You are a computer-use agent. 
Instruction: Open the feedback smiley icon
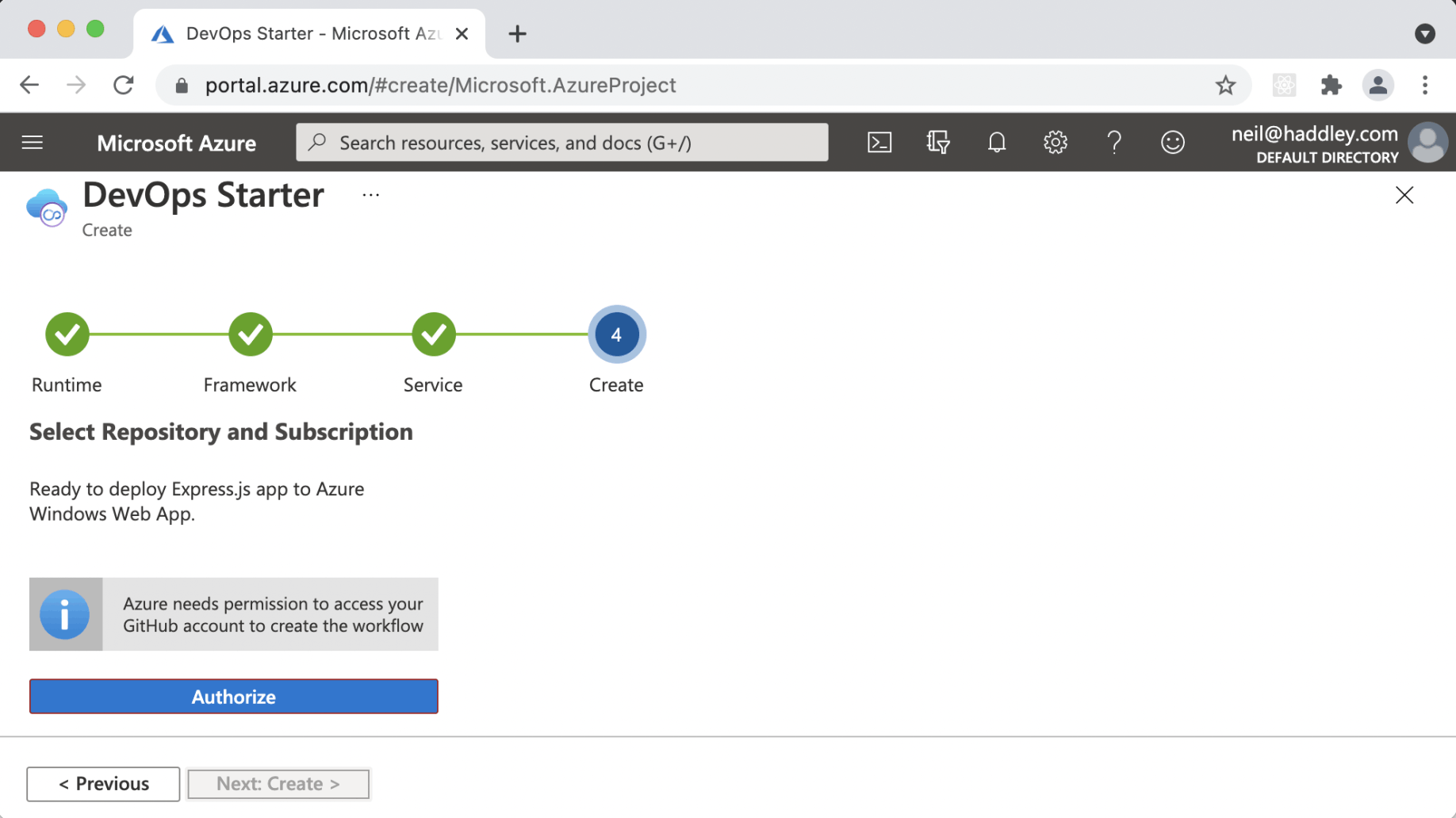tap(1172, 143)
